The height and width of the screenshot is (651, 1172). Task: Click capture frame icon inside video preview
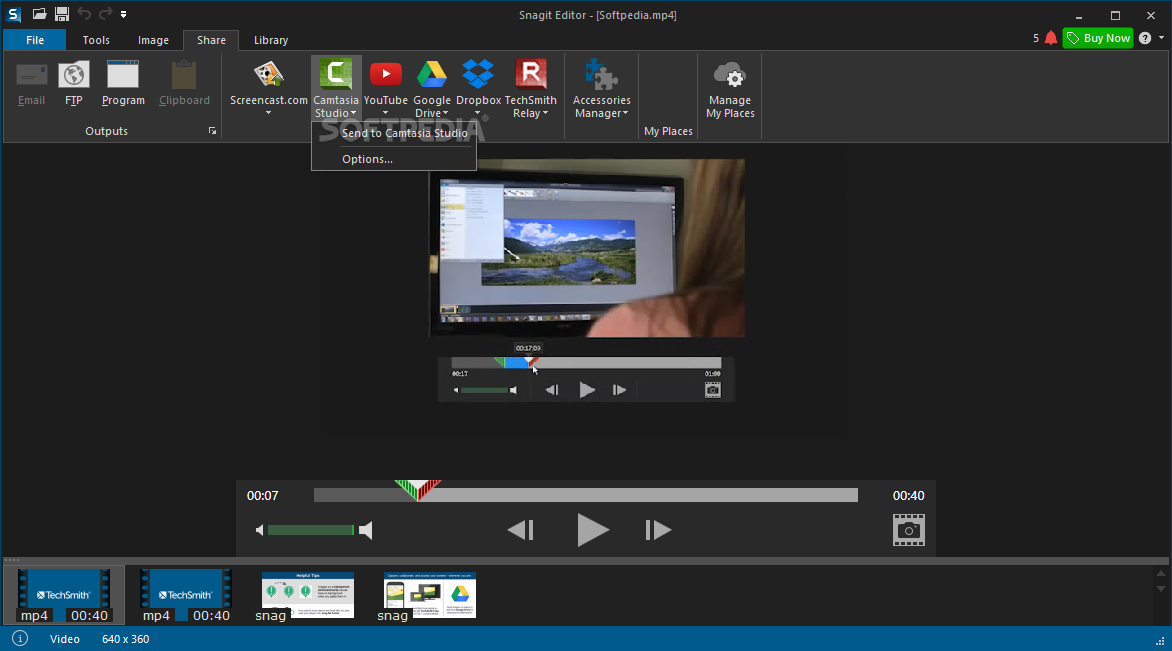713,389
